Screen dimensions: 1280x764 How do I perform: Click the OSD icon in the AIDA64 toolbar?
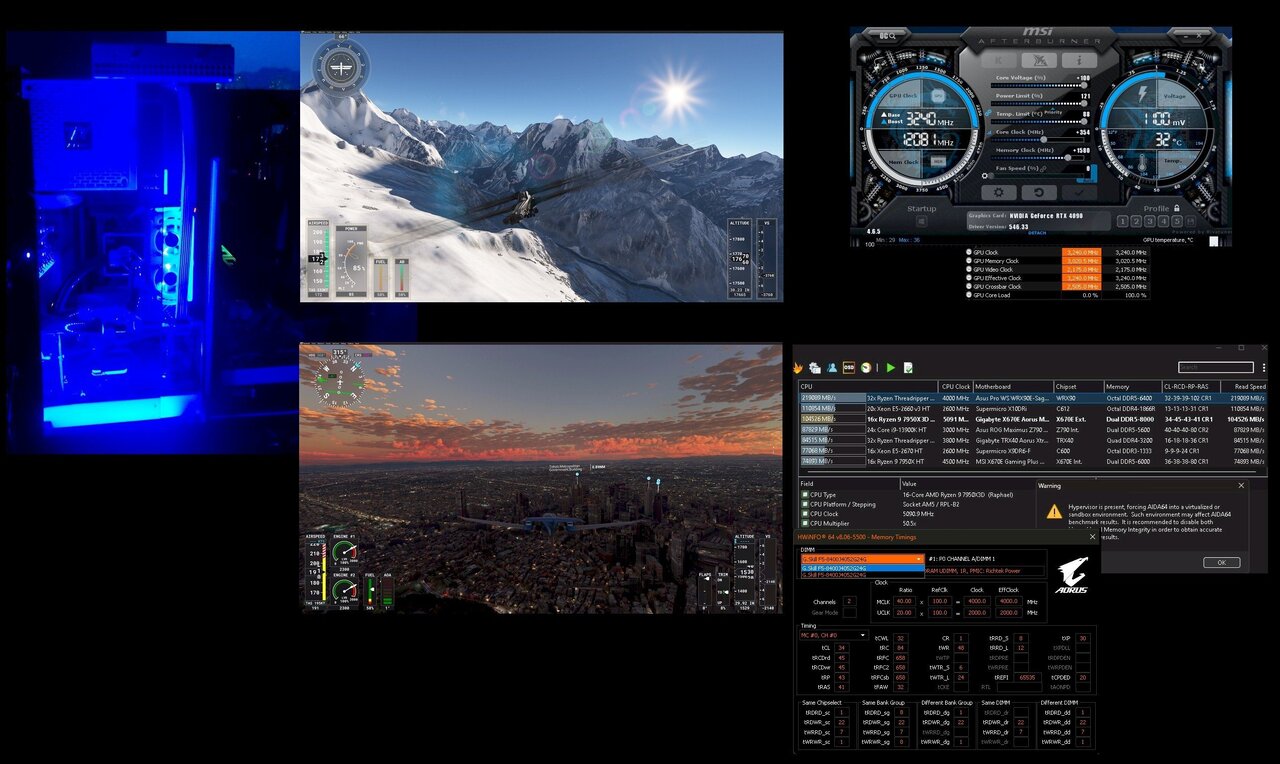849,368
